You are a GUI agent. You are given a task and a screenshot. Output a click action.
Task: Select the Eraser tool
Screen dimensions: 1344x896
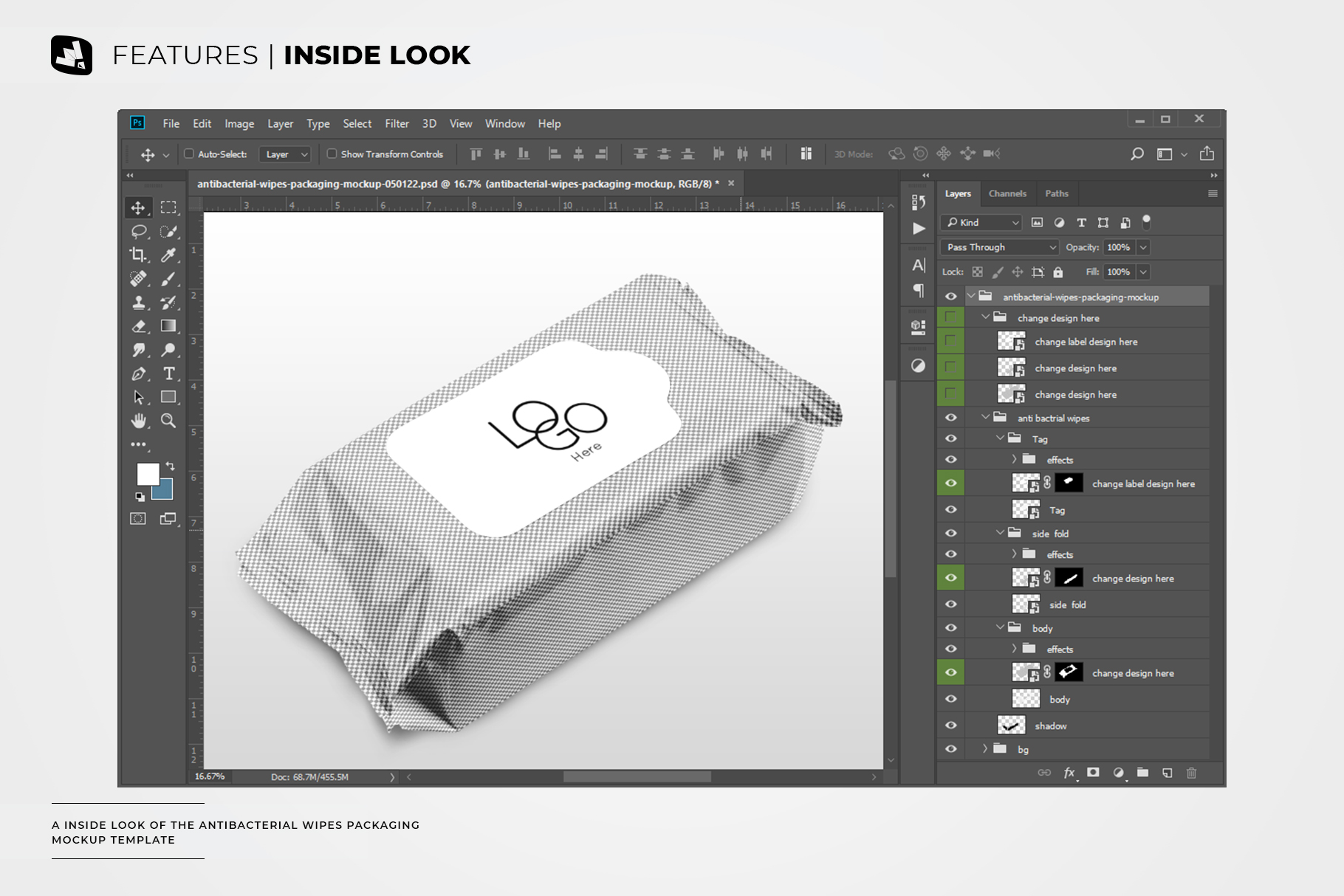click(x=138, y=326)
